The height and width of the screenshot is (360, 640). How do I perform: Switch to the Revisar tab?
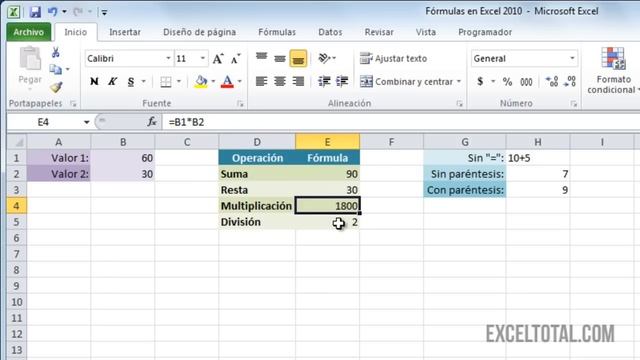tap(379, 32)
